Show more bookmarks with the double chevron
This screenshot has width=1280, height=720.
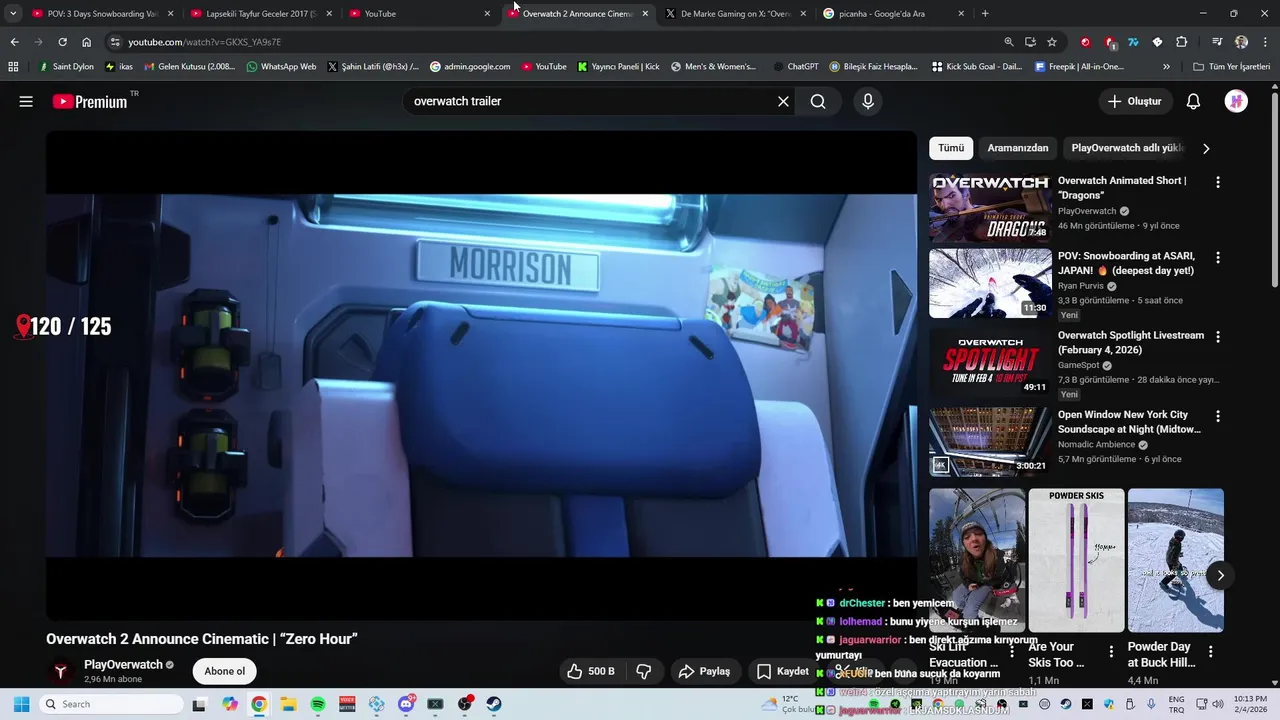(1166, 67)
